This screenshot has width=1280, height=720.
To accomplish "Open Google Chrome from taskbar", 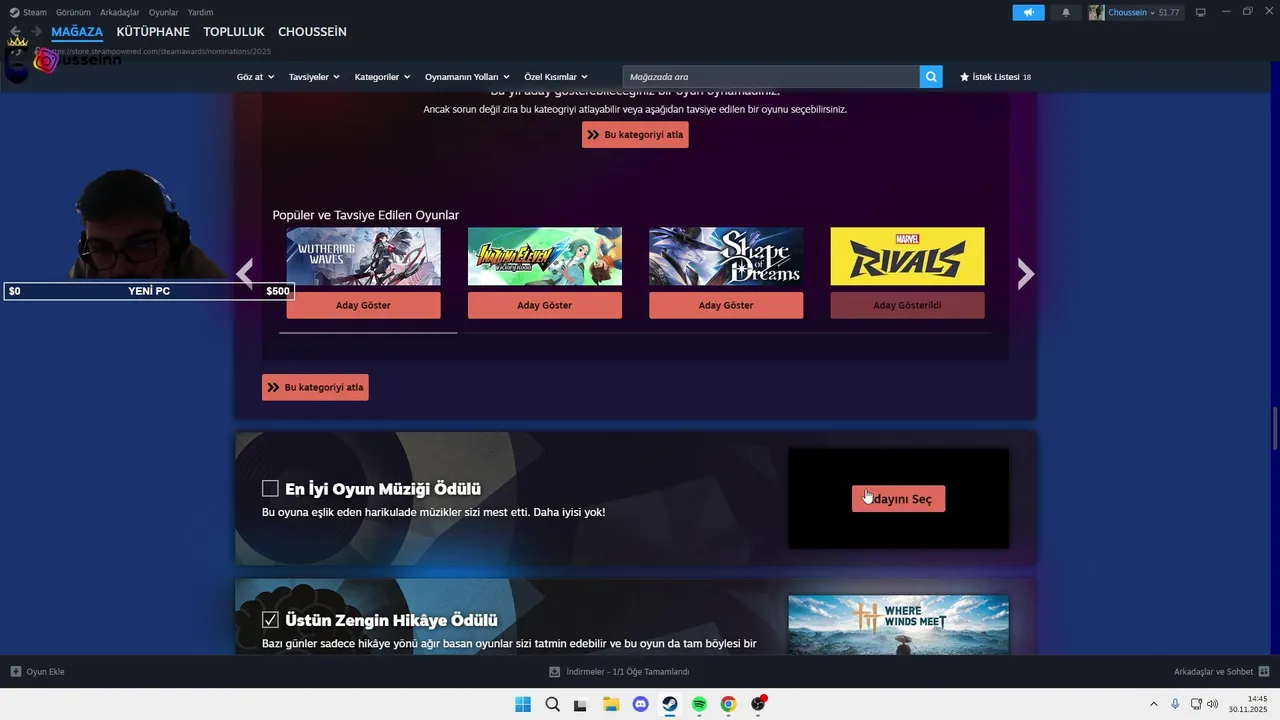I will (x=728, y=704).
